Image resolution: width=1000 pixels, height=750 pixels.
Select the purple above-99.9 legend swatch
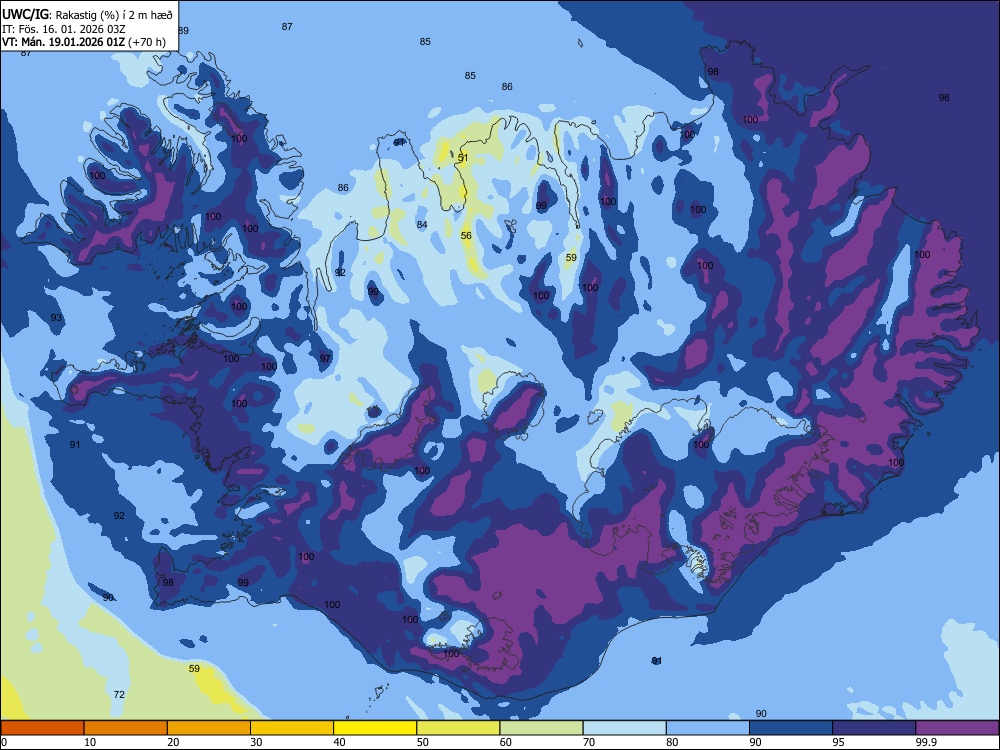[957, 728]
